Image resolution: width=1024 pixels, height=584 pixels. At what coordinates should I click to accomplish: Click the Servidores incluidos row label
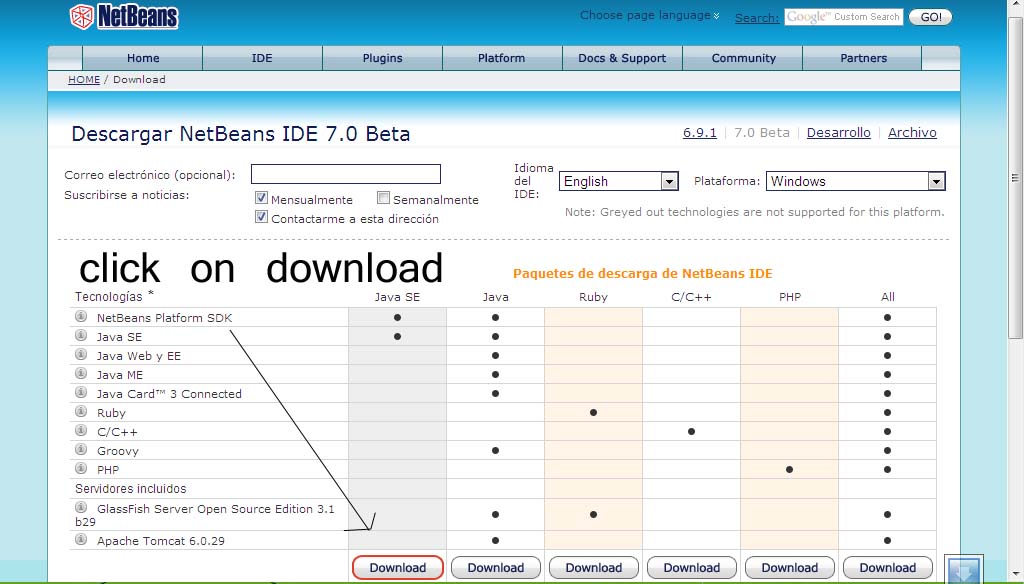(x=131, y=489)
